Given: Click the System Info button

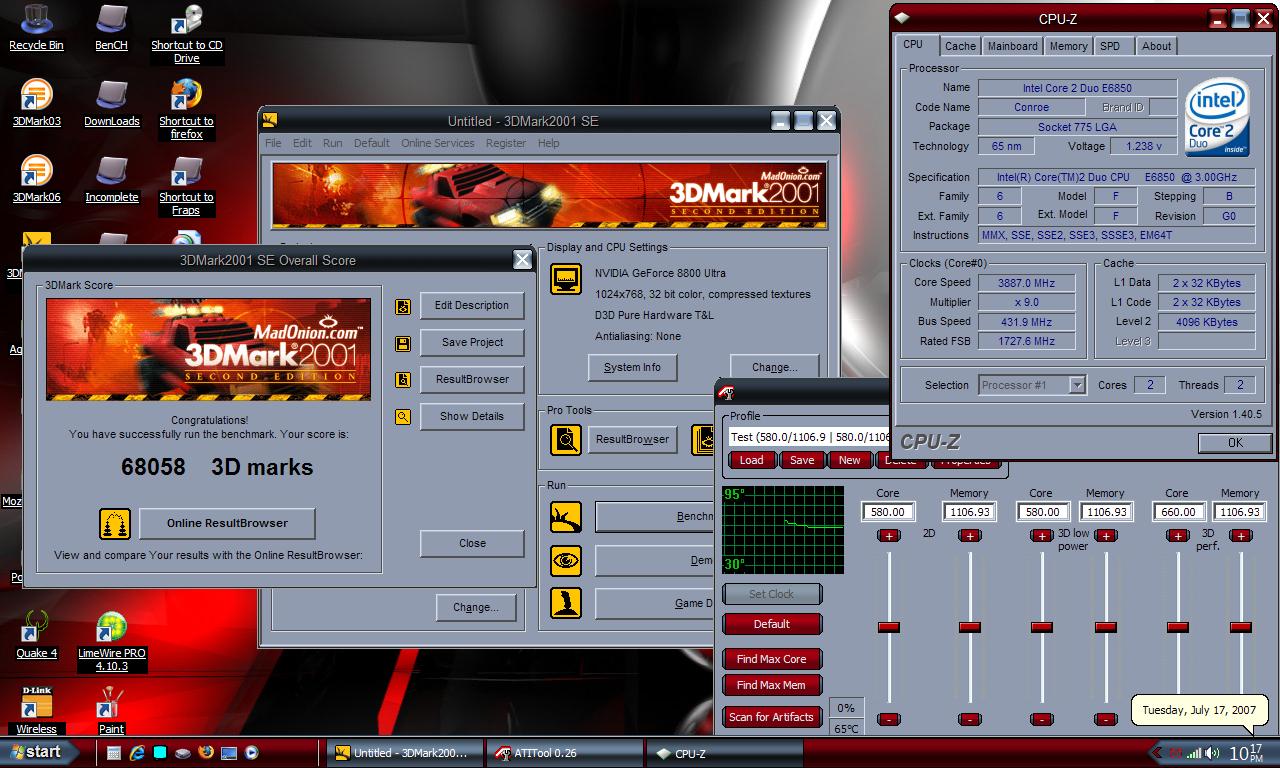Looking at the screenshot, I should [632, 368].
